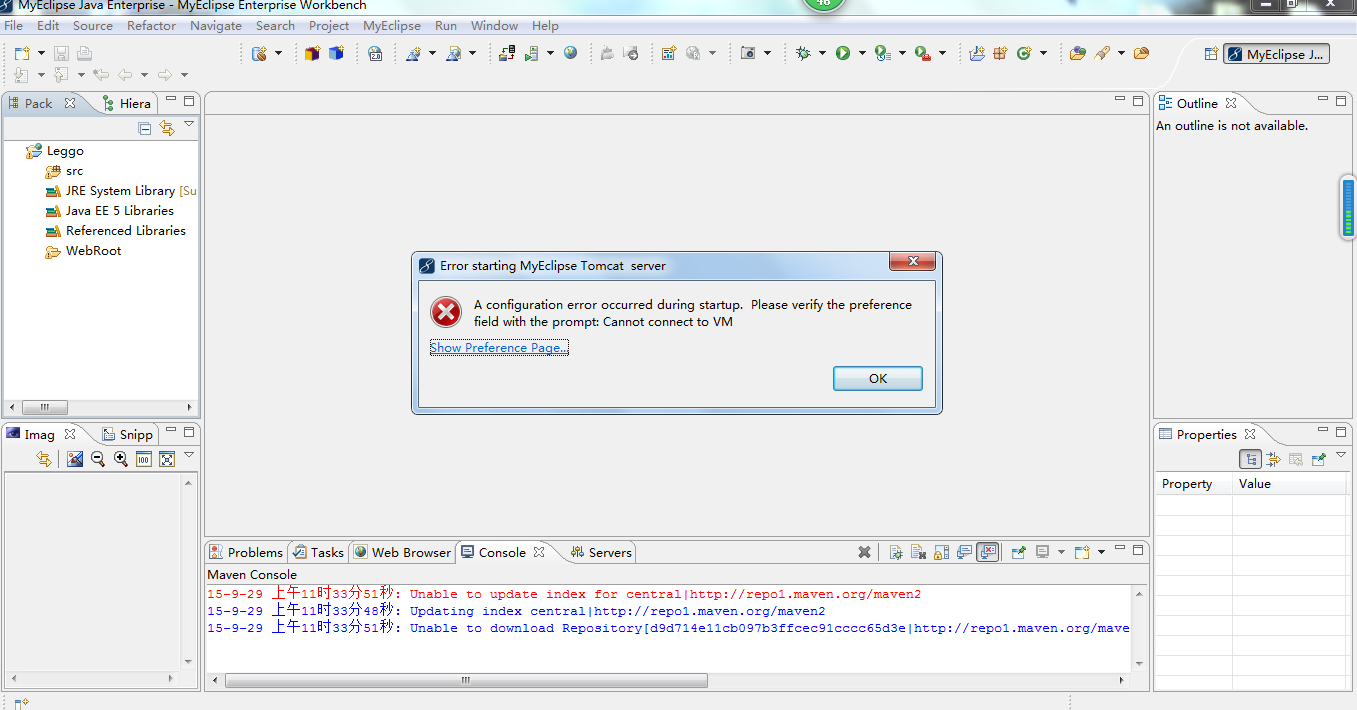Viewport: 1357px width, 710px height.
Task: Toggle Show Console When Output Changes button
Action: click(x=964, y=552)
